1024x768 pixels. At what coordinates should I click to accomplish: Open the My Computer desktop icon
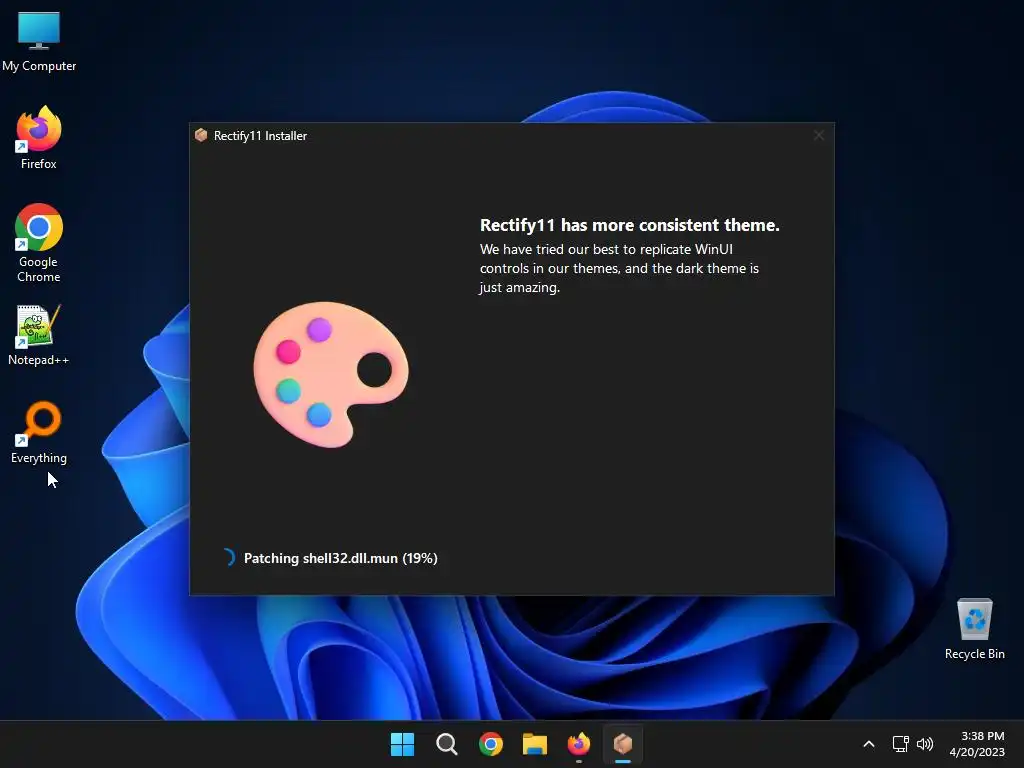click(x=39, y=41)
